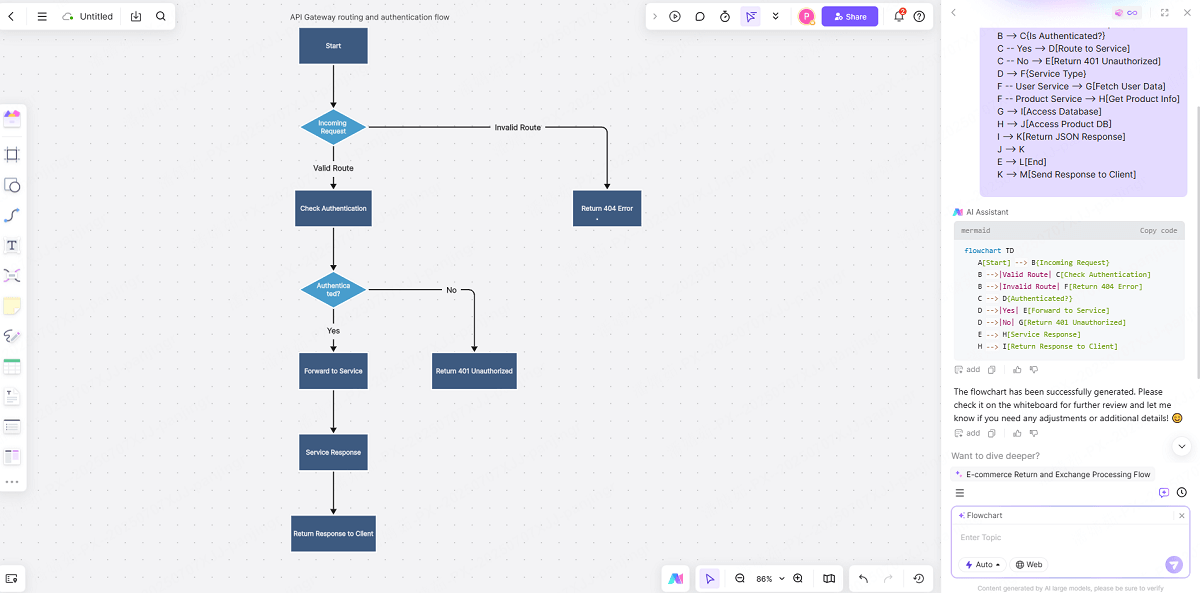Click add below the mermaid code block
Viewport: 1200px width, 593px height.
click(x=967, y=370)
